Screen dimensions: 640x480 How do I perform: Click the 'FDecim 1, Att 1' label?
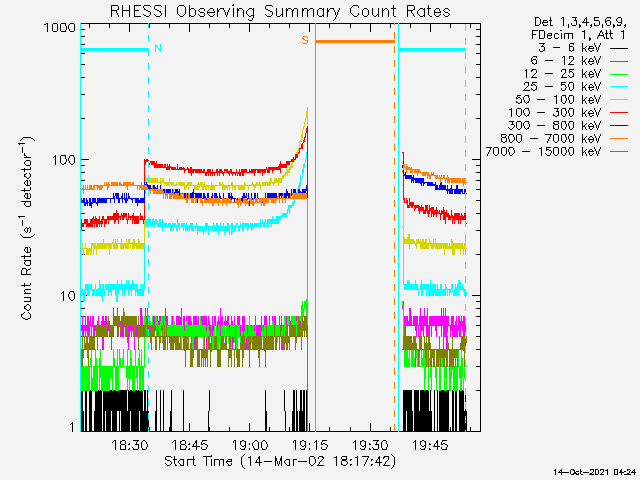pyautogui.click(x=578, y=35)
